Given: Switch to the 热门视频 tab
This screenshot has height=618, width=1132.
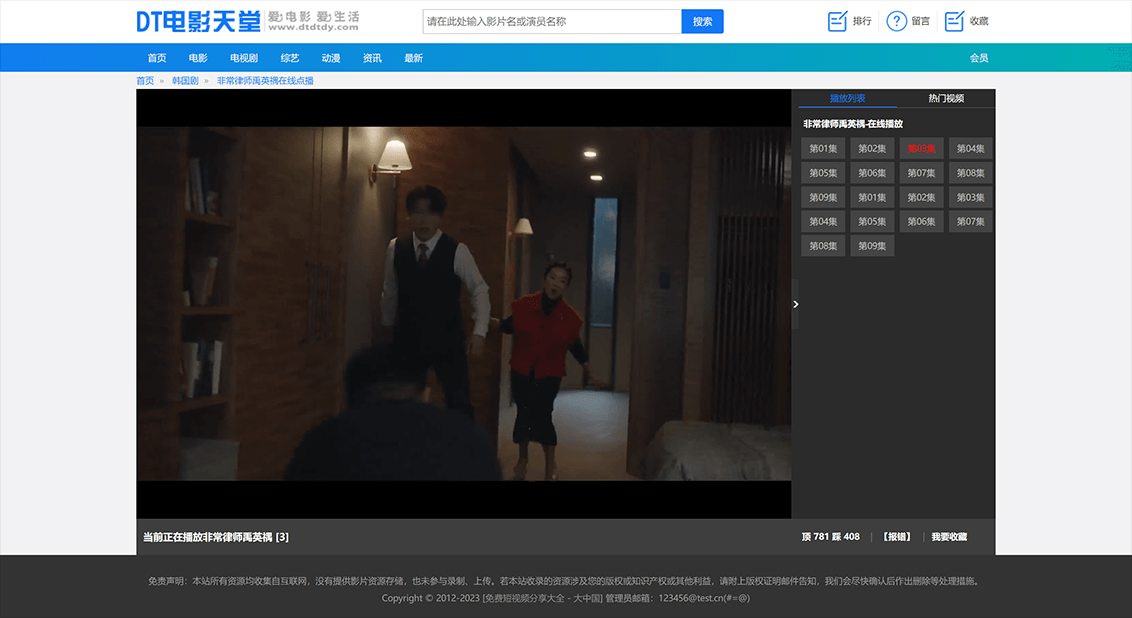Looking at the screenshot, I should [945, 98].
